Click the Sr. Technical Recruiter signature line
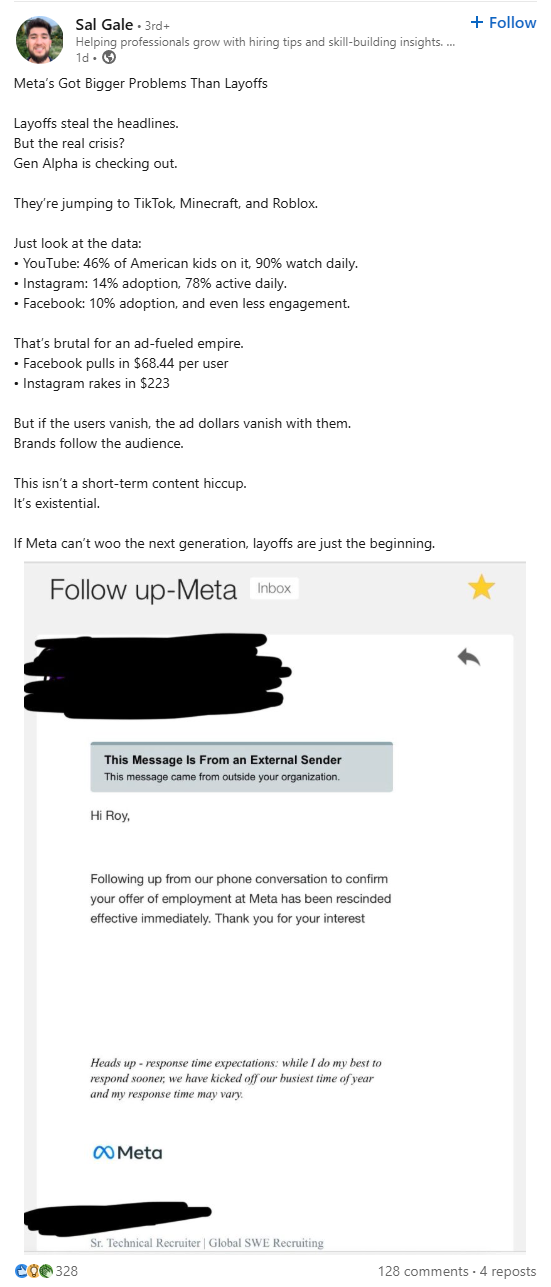Viewport: 551px width, 1287px height. pos(207,1243)
